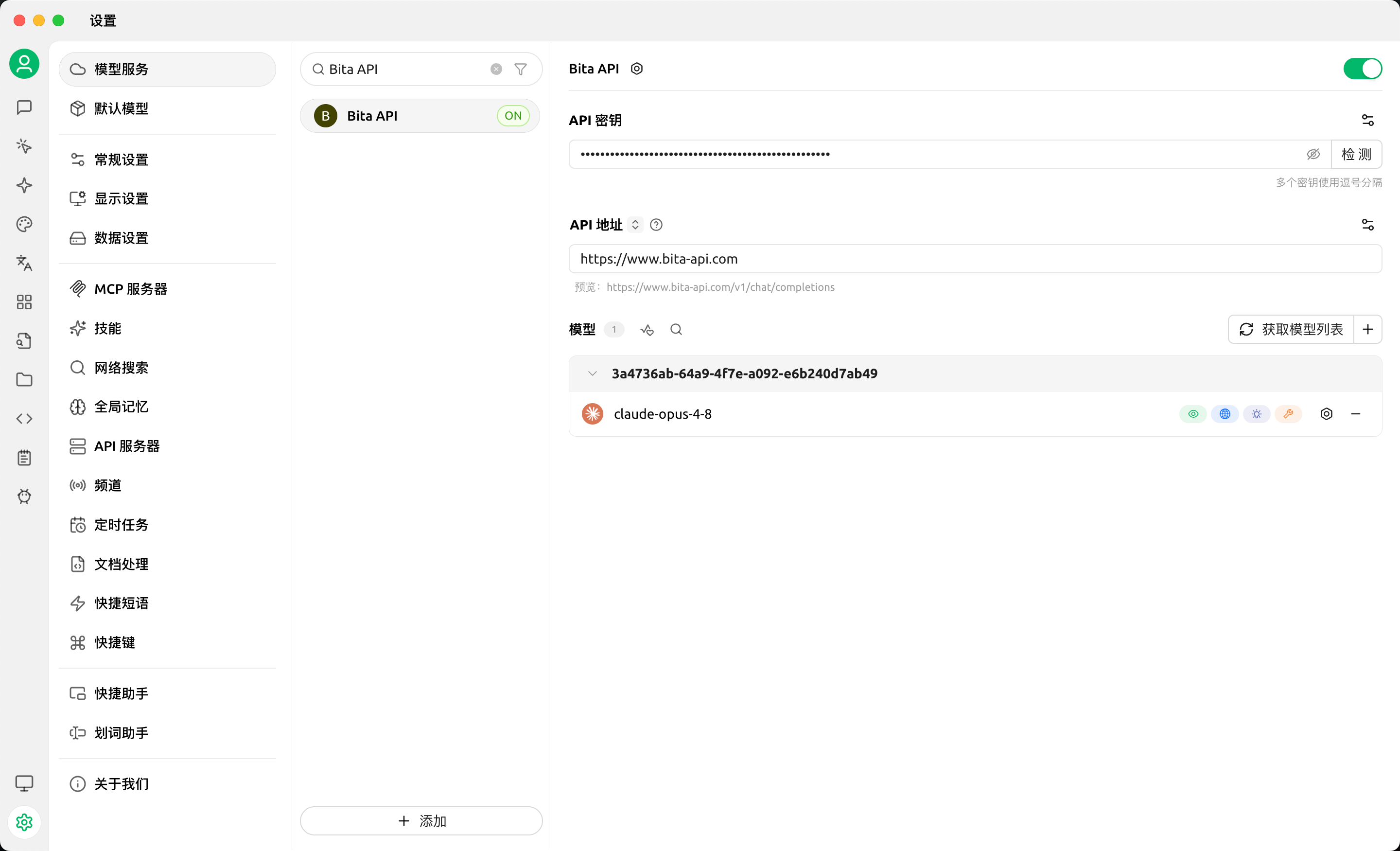Click the web search globe tag
1400x851 pixels.
pyautogui.click(x=1225, y=414)
